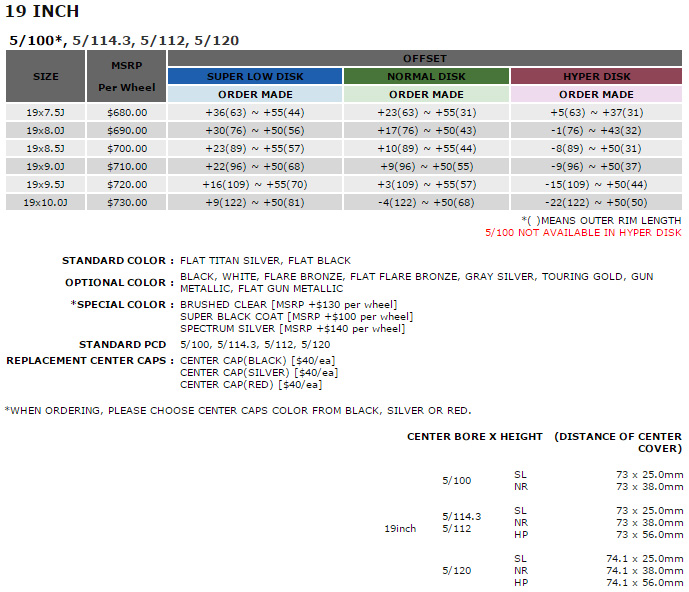Click the STANDARD COLOR label

pyautogui.click(x=118, y=260)
